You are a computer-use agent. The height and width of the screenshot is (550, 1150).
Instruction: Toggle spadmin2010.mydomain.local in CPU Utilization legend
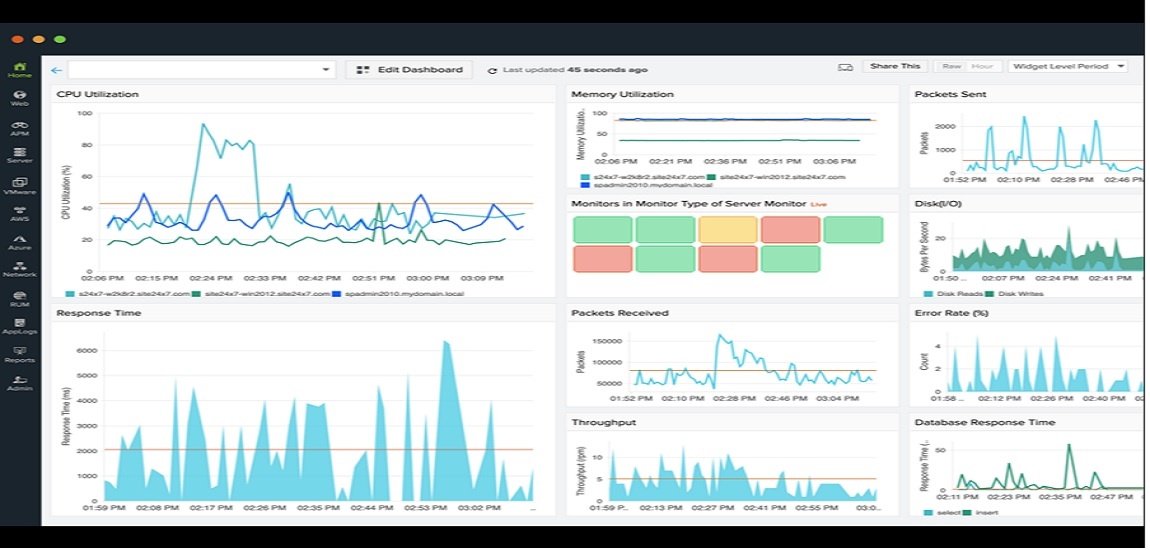(x=398, y=293)
